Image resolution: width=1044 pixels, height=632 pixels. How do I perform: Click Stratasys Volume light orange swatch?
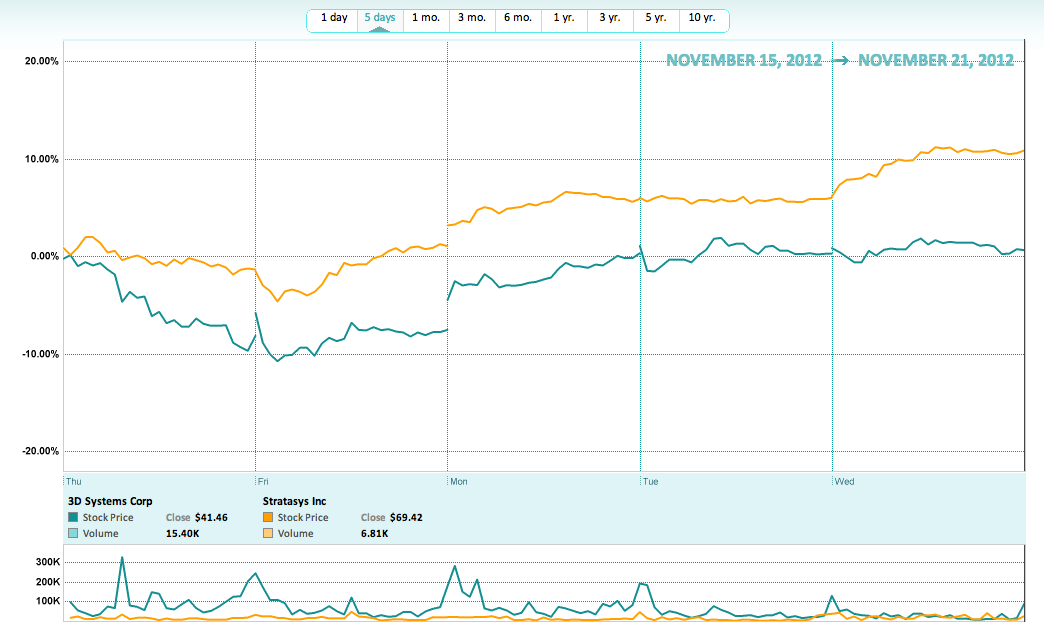tap(268, 534)
